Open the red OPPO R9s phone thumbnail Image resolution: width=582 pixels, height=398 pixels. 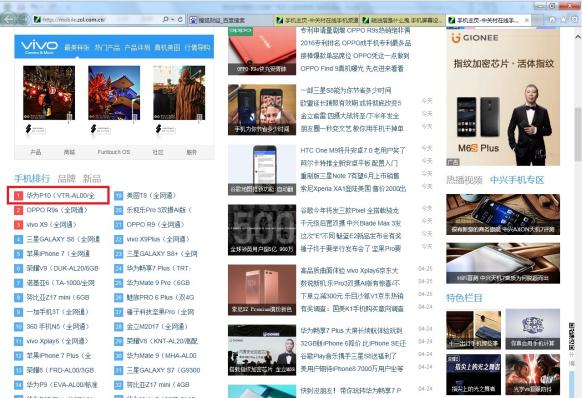point(262,50)
